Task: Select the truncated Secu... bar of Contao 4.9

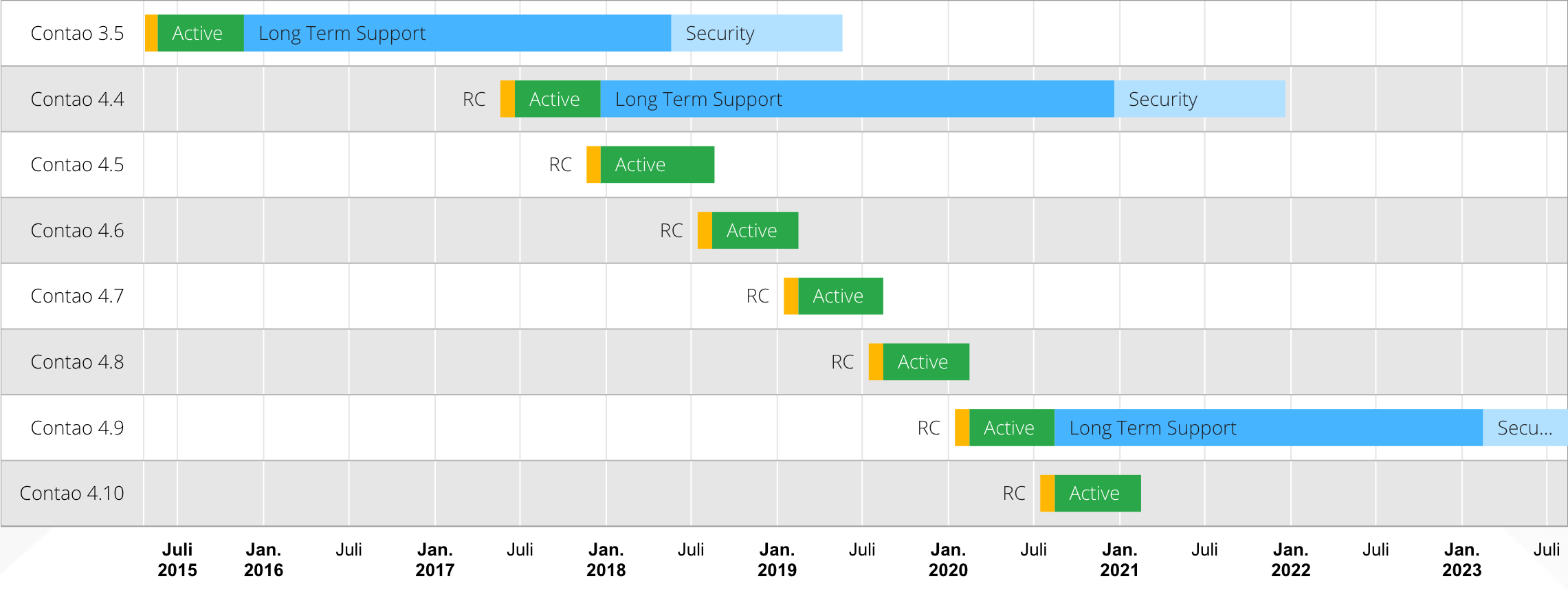Action: [x=1525, y=428]
